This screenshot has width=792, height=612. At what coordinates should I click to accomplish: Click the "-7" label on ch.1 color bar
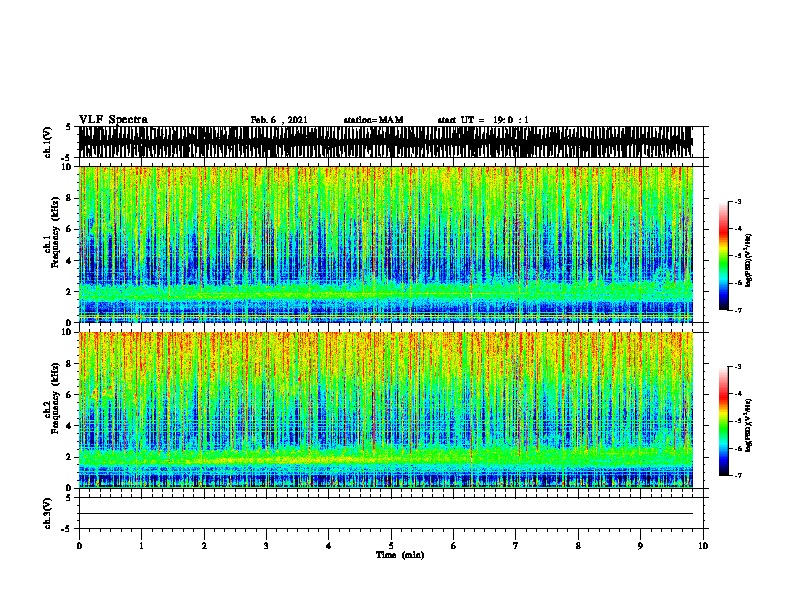737,310
